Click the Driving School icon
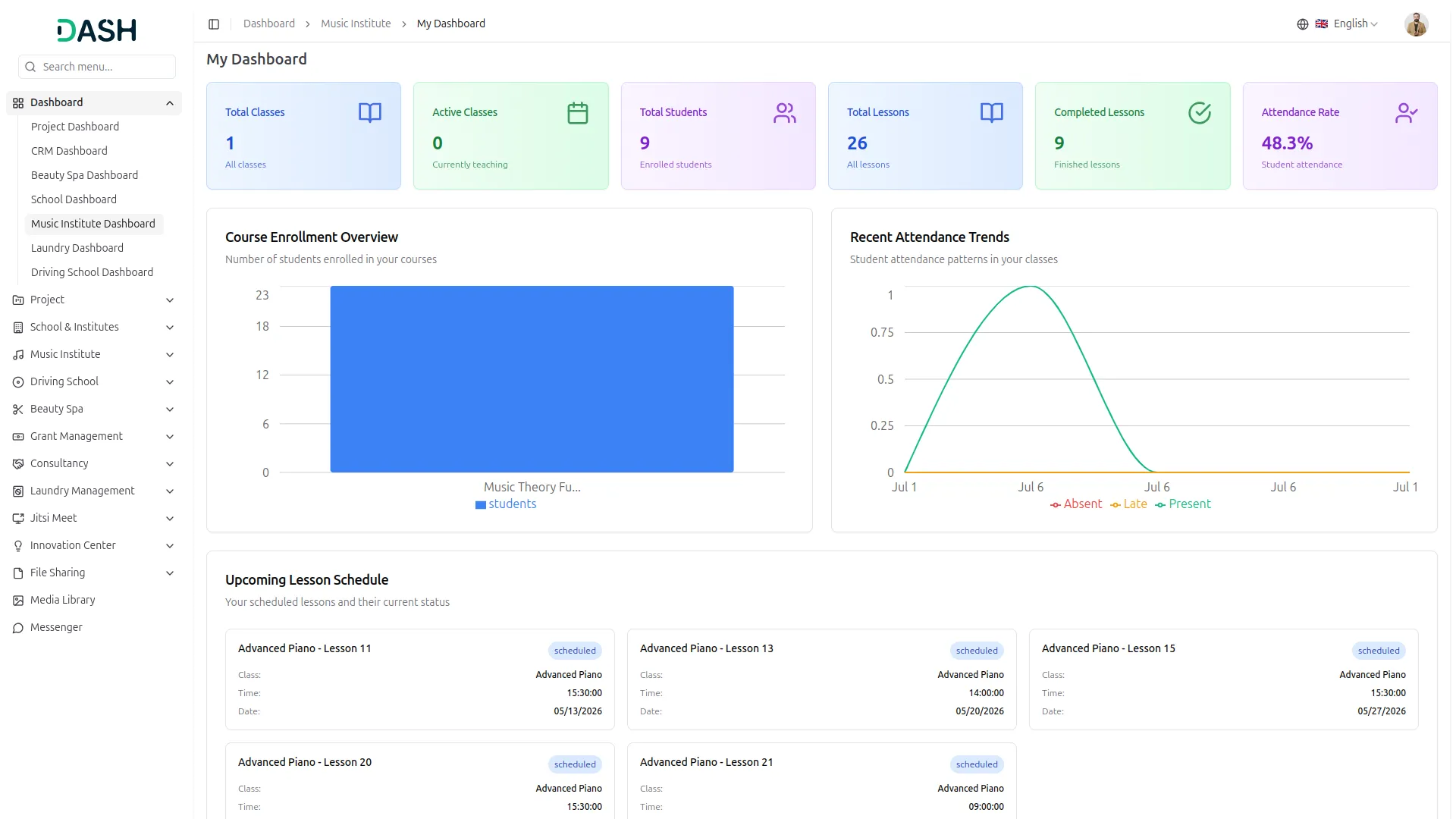Viewport: 1456px width, 819px height. pyautogui.click(x=18, y=382)
